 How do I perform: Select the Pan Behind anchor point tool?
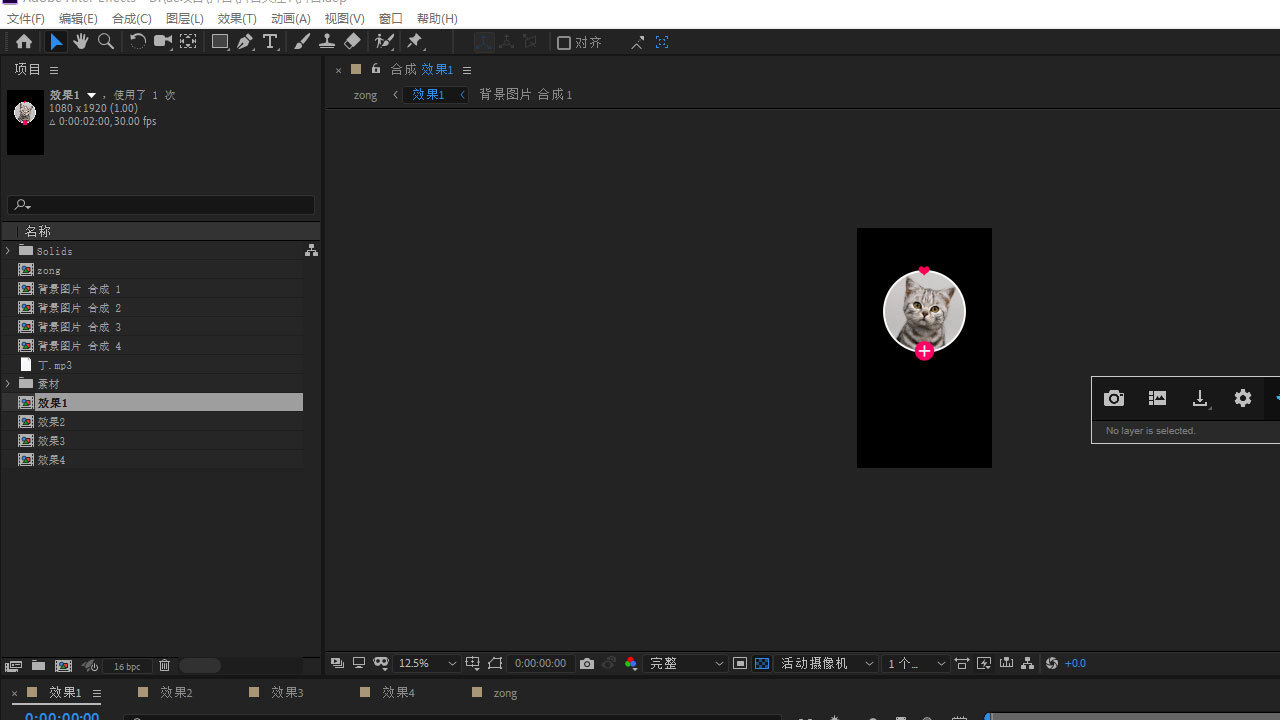[188, 42]
